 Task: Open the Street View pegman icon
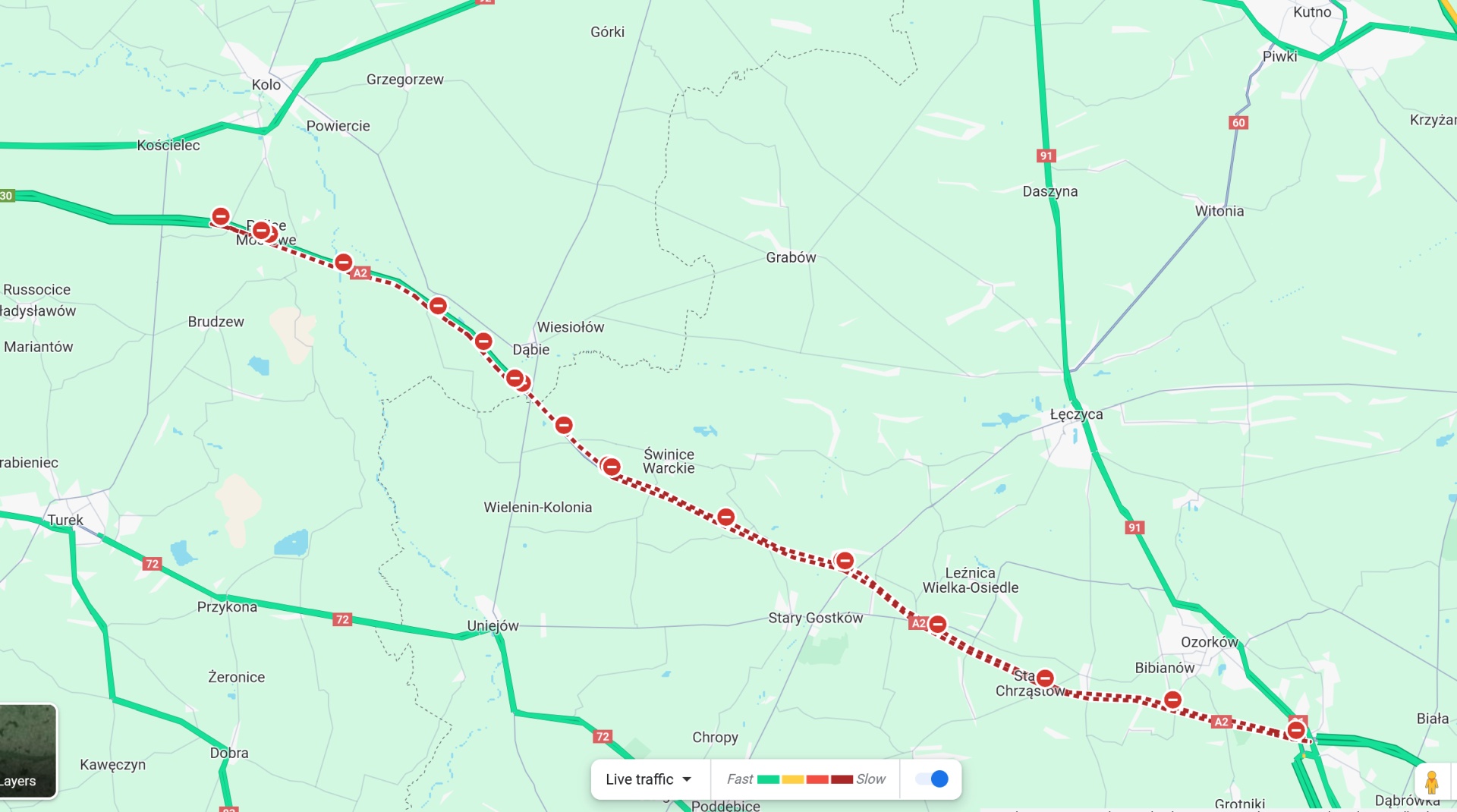pos(1432,781)
